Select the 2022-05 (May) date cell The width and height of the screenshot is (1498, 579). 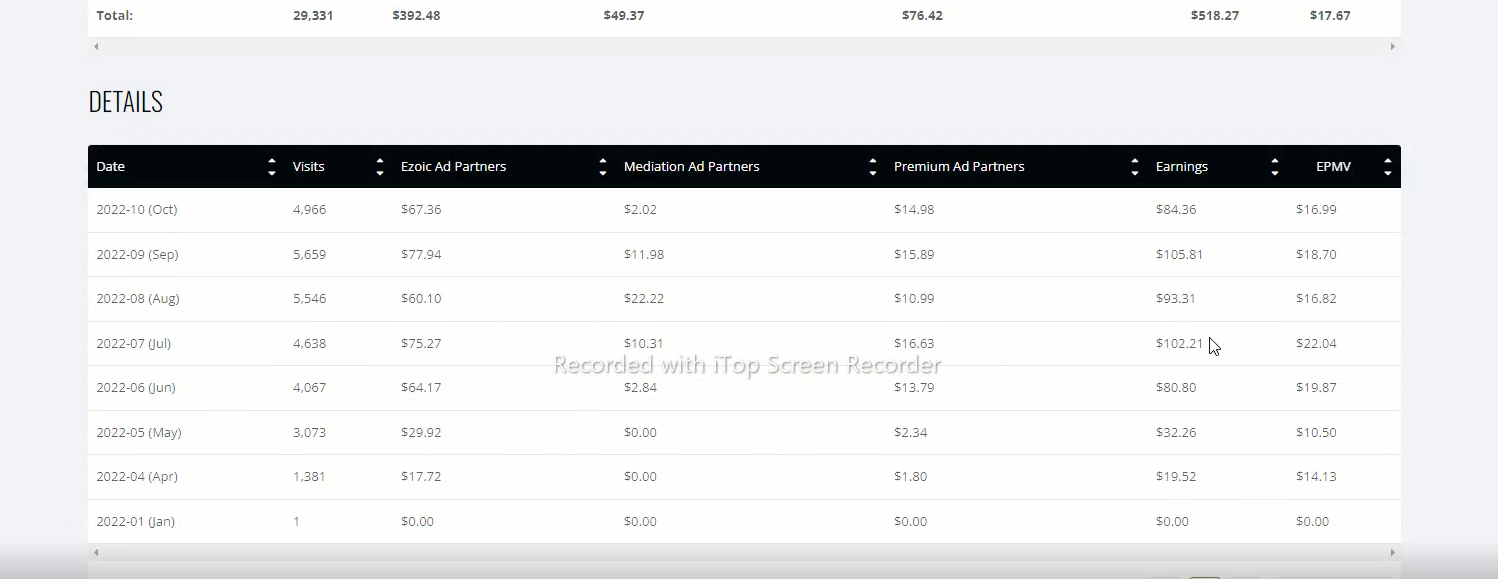click(139, 433)
